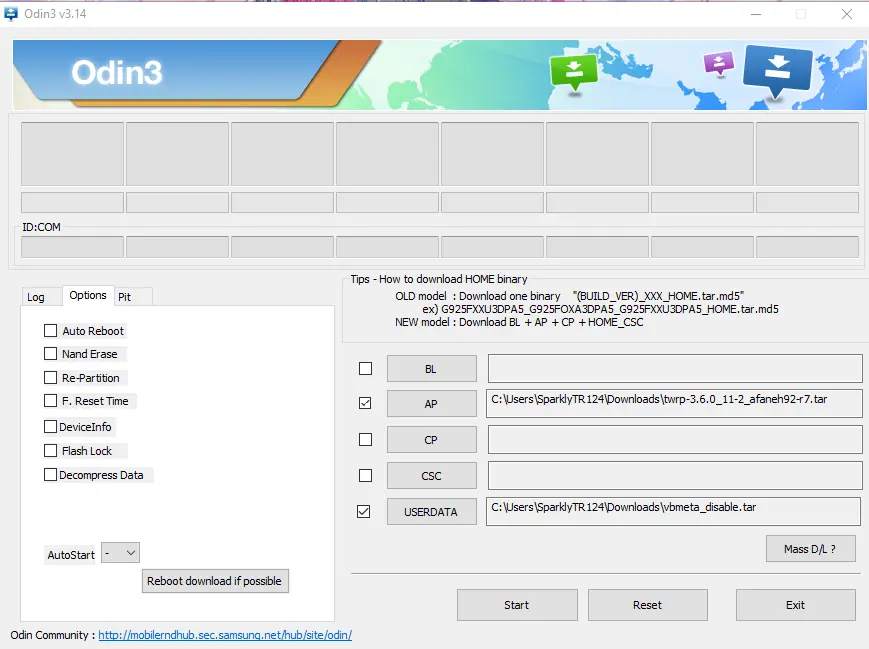Viewport: 869px width, 649px height.
Task: Click the empty CSC file path field
Action: pyautogui.click(x=675, y=476)
